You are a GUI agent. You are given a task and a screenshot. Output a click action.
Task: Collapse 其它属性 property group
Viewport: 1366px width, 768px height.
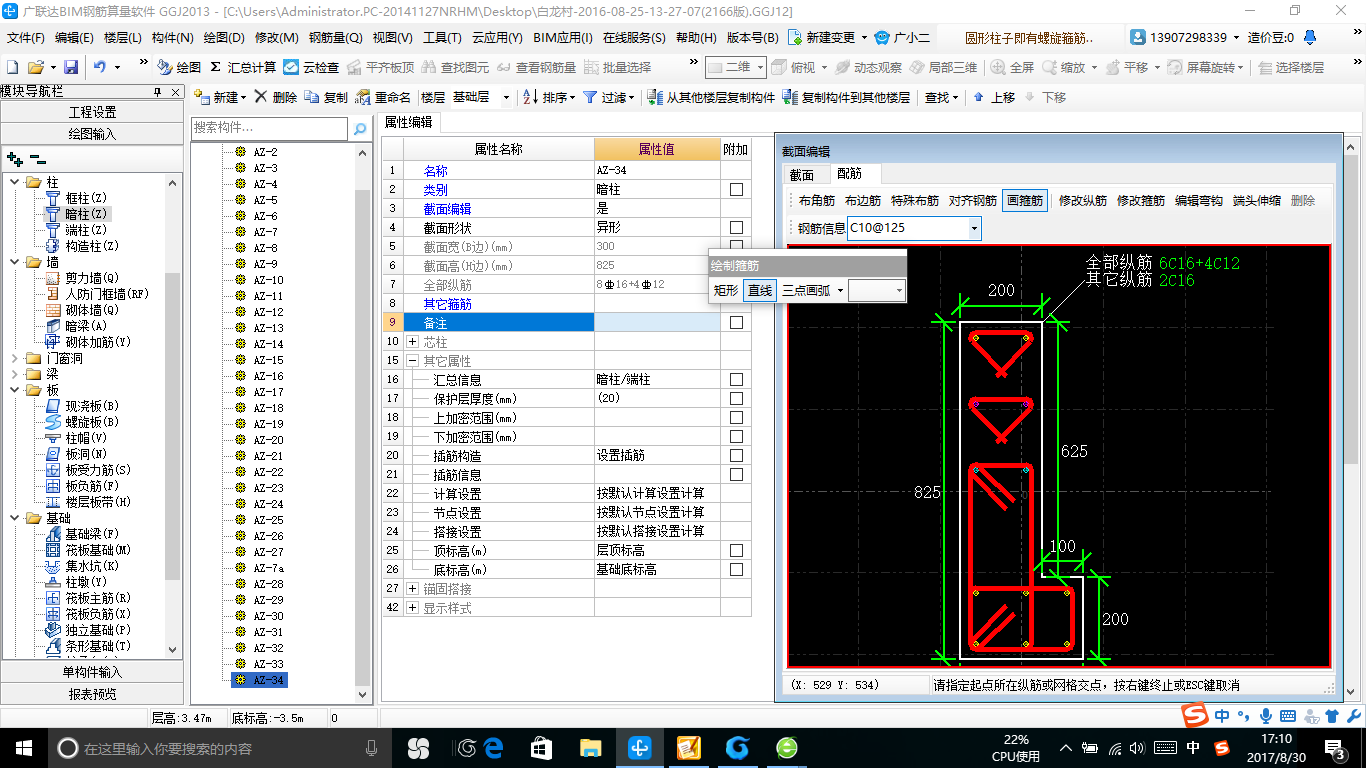412,360
